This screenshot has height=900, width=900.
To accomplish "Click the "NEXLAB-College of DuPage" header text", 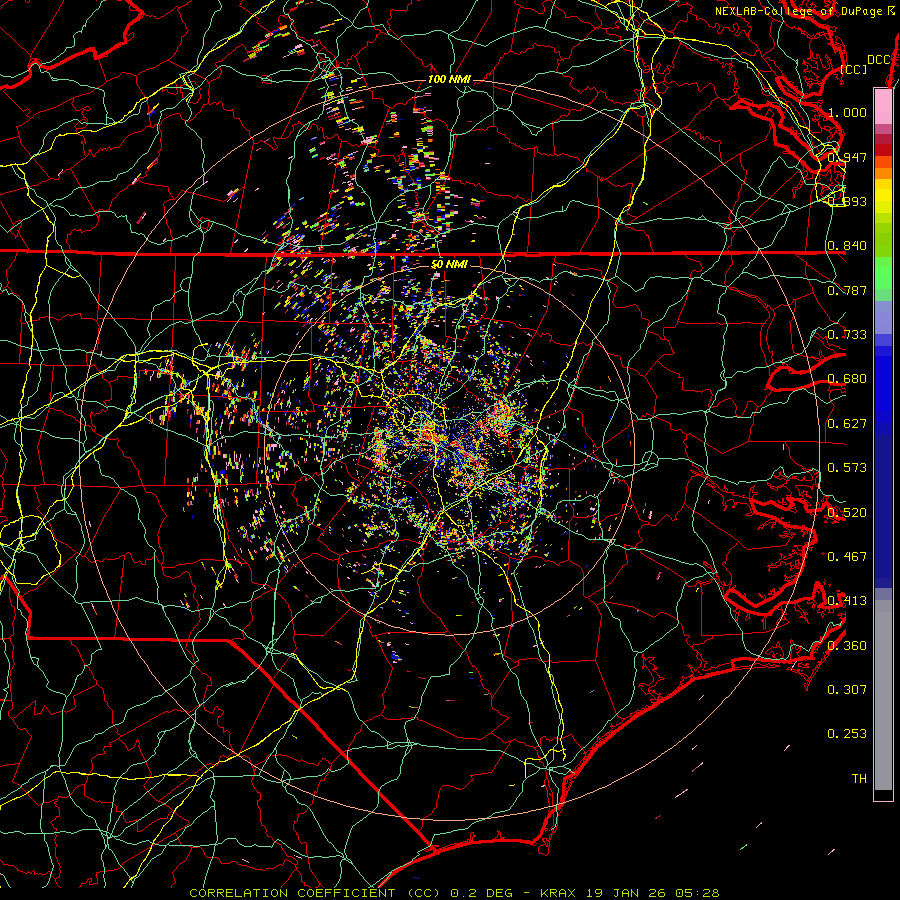I will tap(798, 11).
